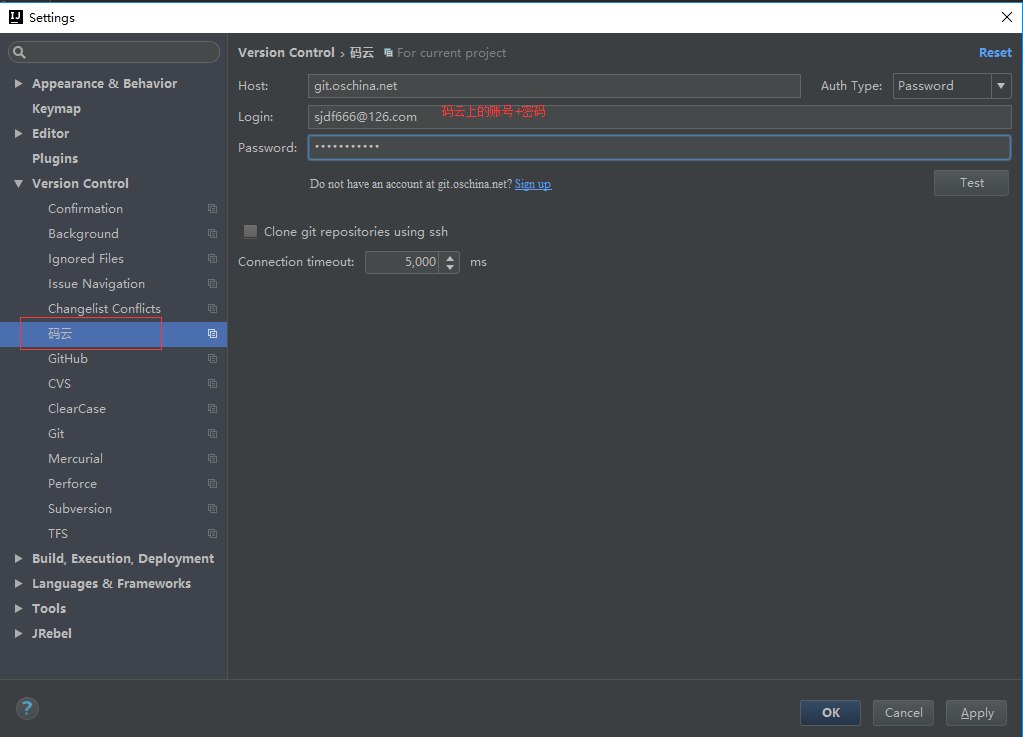The width and height of the screenshot is (1023, 737).
Task: Click the project-level icon beside Confirmation
Action: (x=212, y=209)
